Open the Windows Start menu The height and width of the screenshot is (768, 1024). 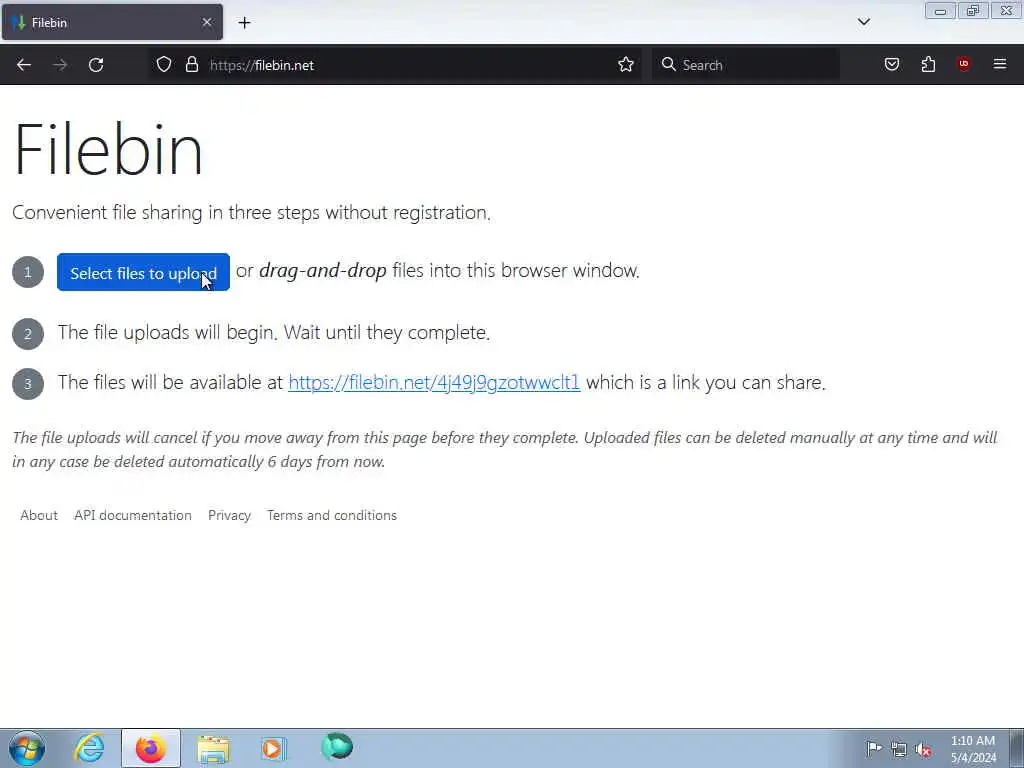point(27,748)
